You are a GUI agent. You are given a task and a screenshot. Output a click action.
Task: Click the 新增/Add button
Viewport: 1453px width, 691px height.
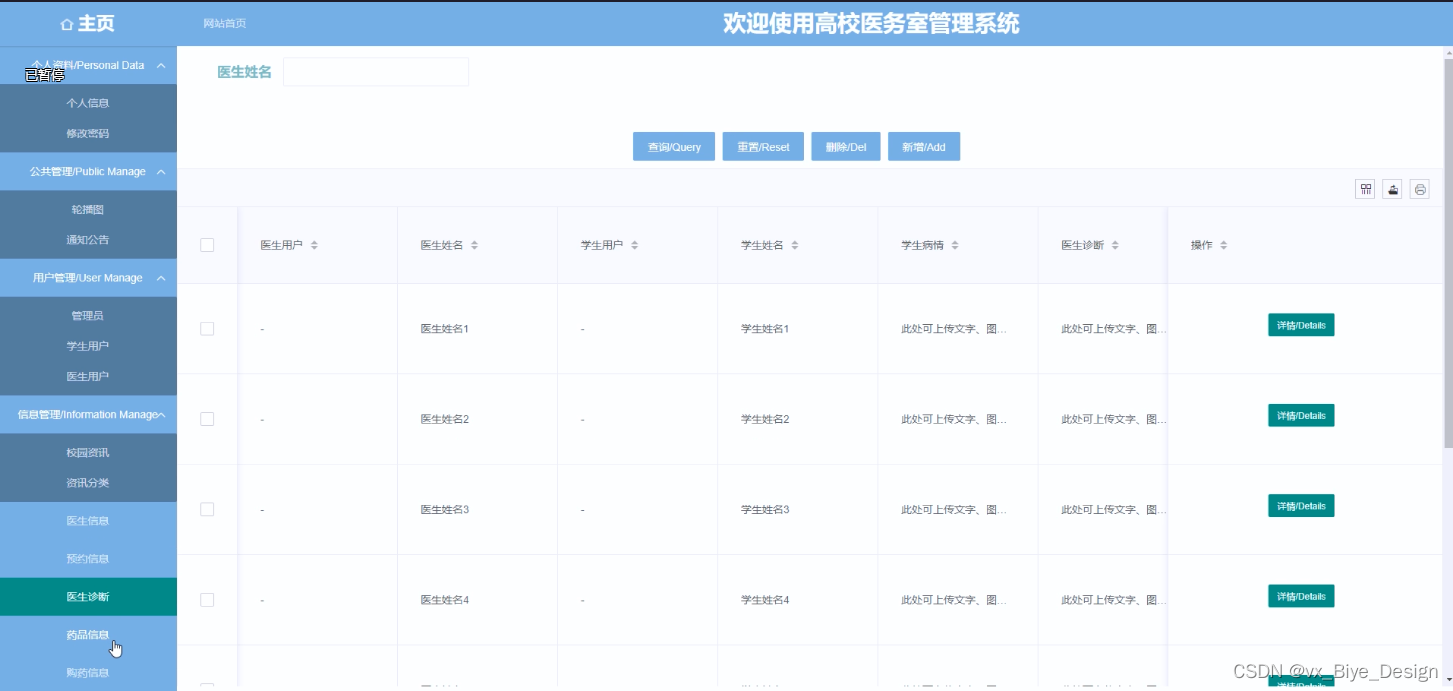924,147
